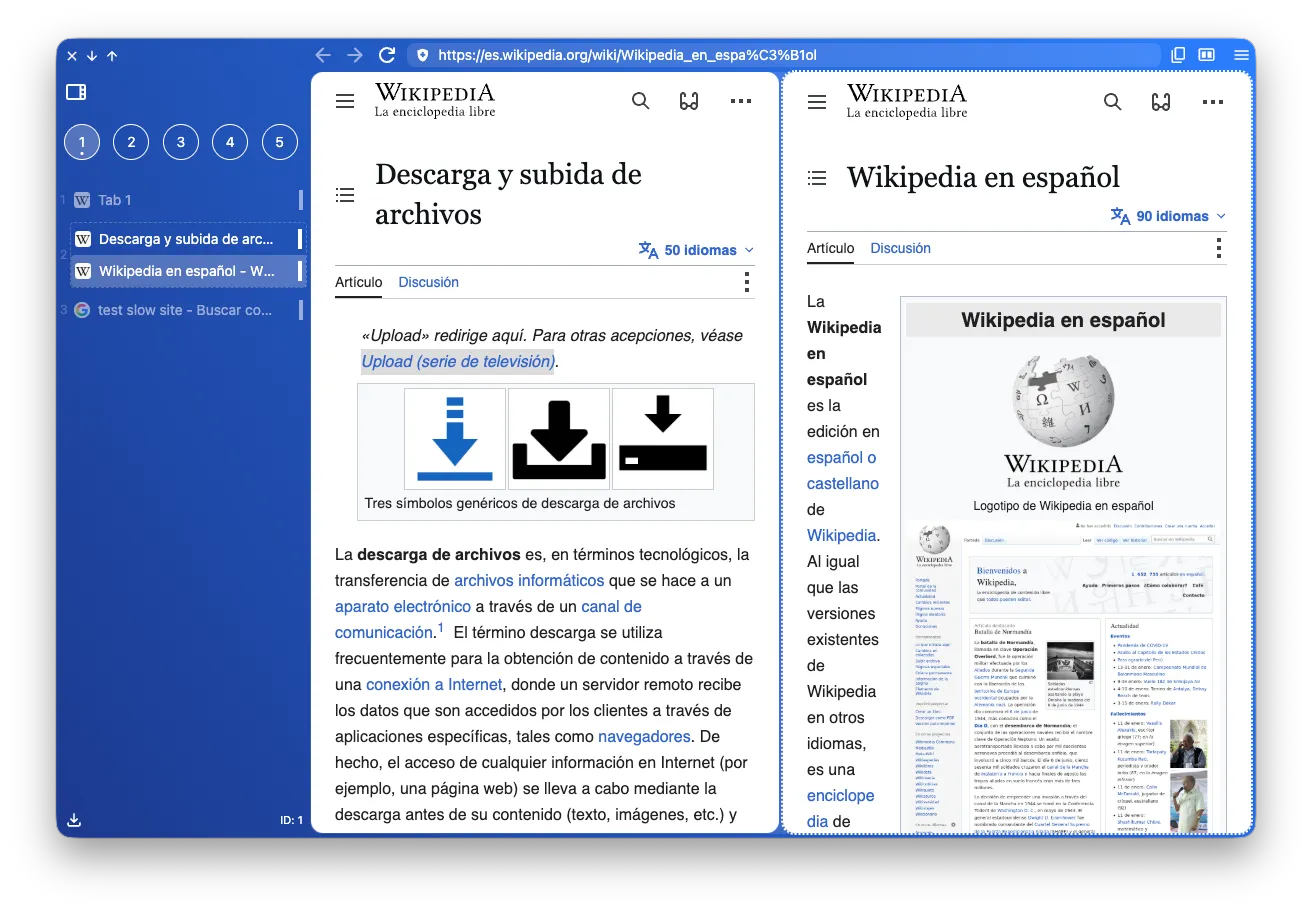Expand the '50 idiomas' language dropdown
Viewport: 1312px width, 912px height.
pyautogui.click(x=696, y=250)
